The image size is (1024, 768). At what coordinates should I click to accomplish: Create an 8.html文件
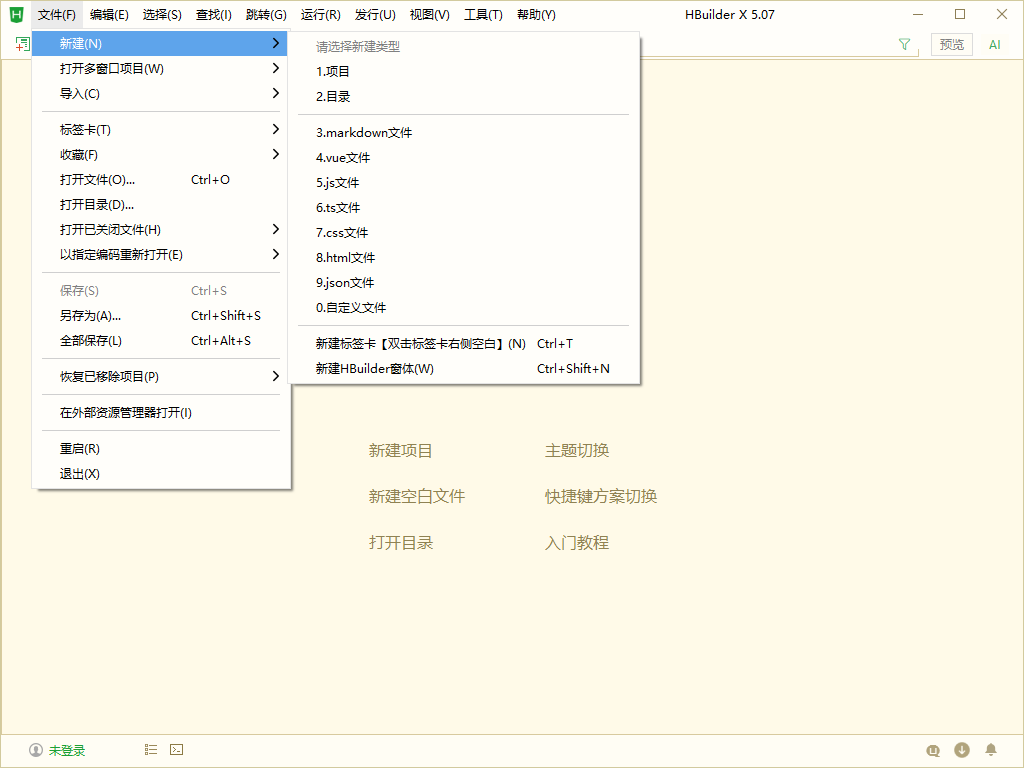464,257
